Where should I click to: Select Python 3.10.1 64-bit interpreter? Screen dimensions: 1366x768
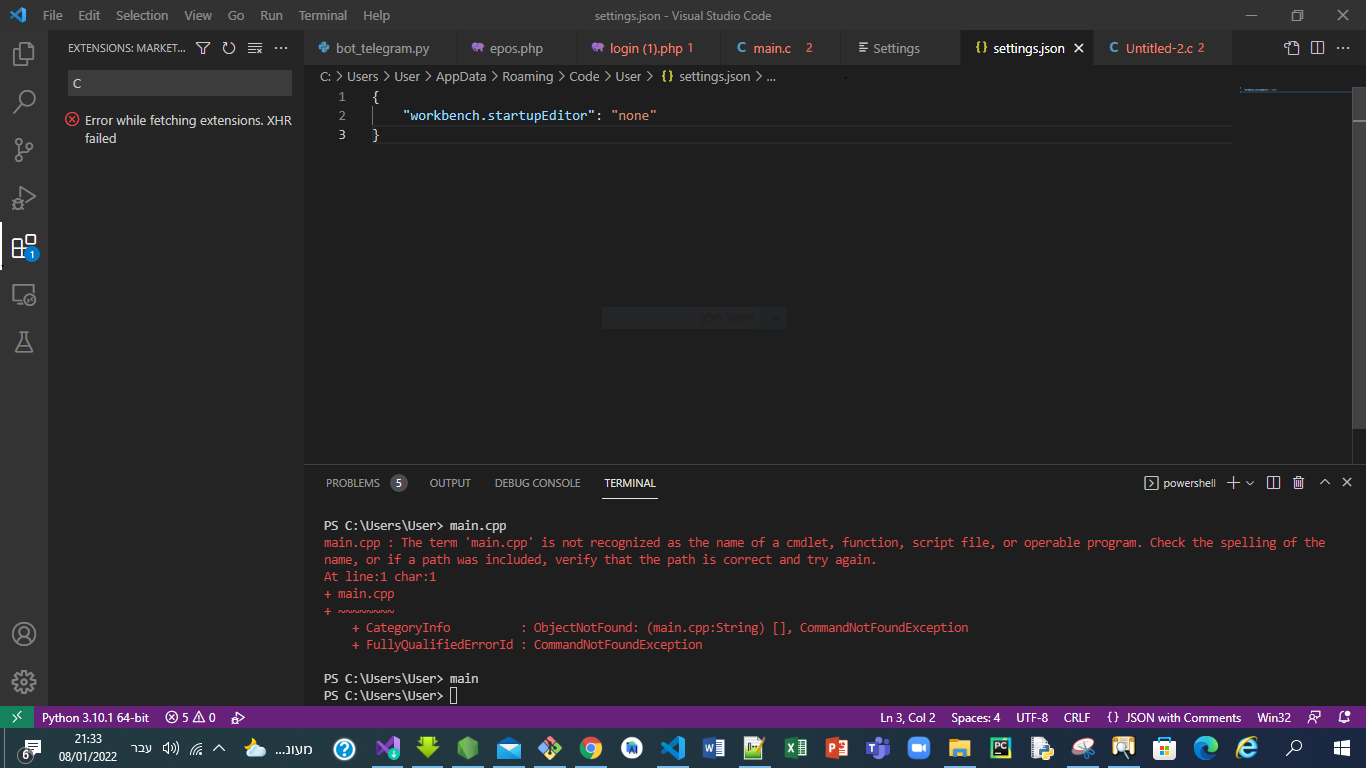(x=95, y=717)
